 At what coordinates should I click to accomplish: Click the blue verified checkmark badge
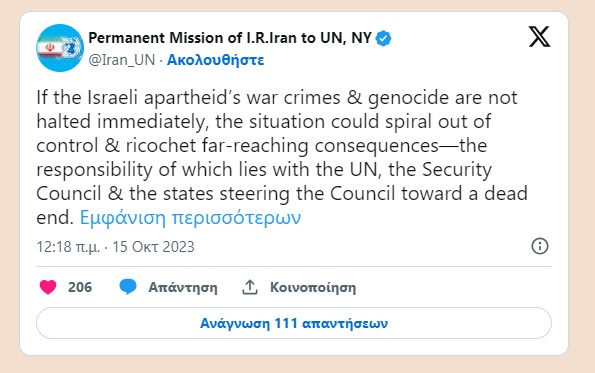coord(383,38)
